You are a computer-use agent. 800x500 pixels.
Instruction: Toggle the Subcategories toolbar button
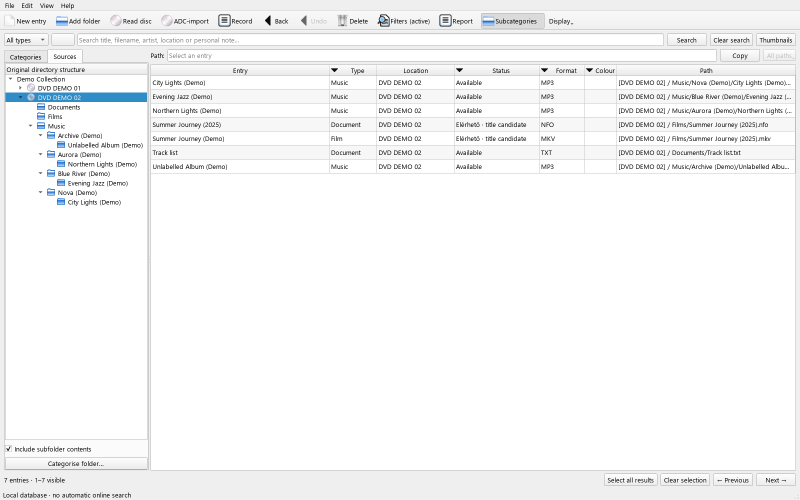[512, 21]
